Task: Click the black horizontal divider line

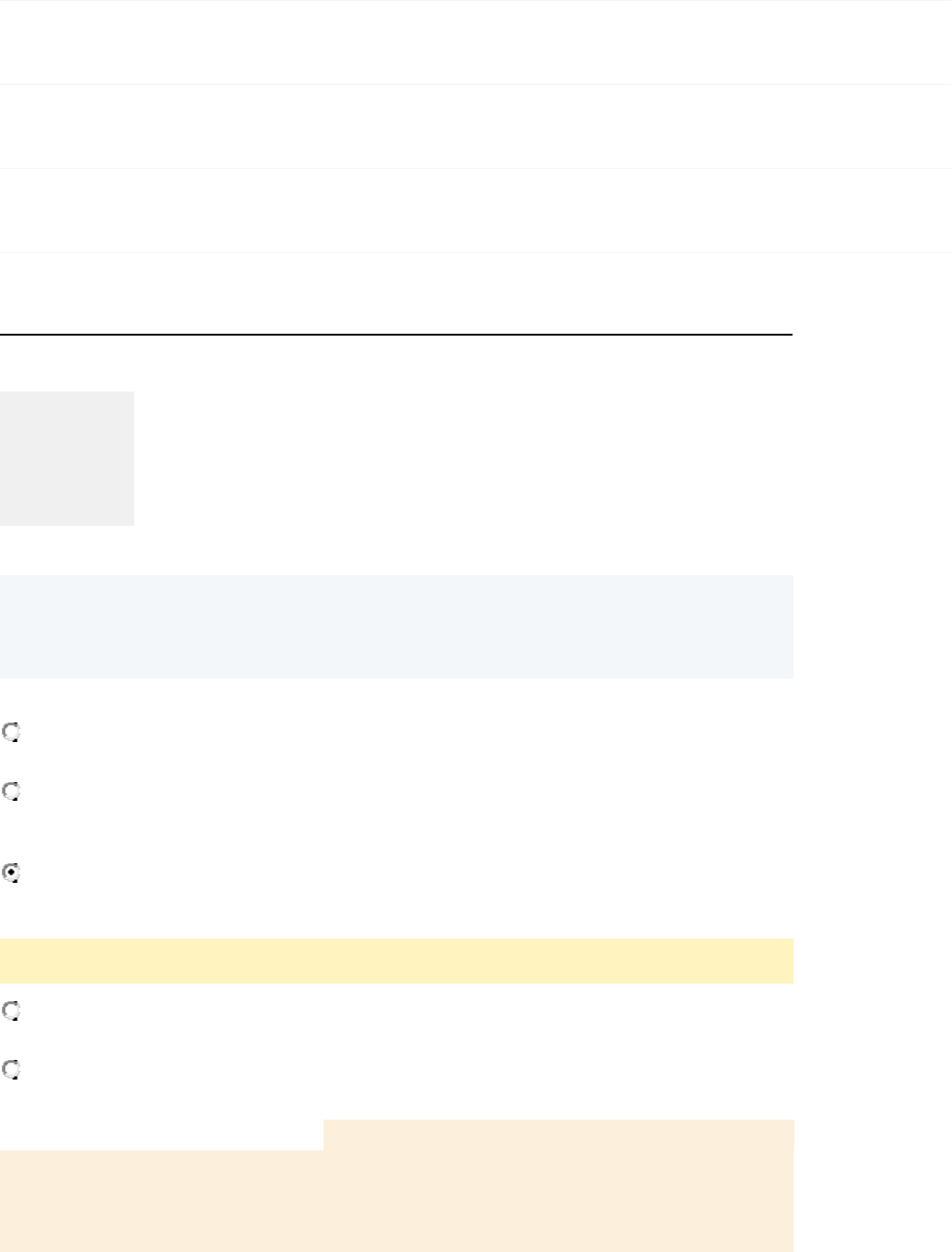Action: click(396, 334)
